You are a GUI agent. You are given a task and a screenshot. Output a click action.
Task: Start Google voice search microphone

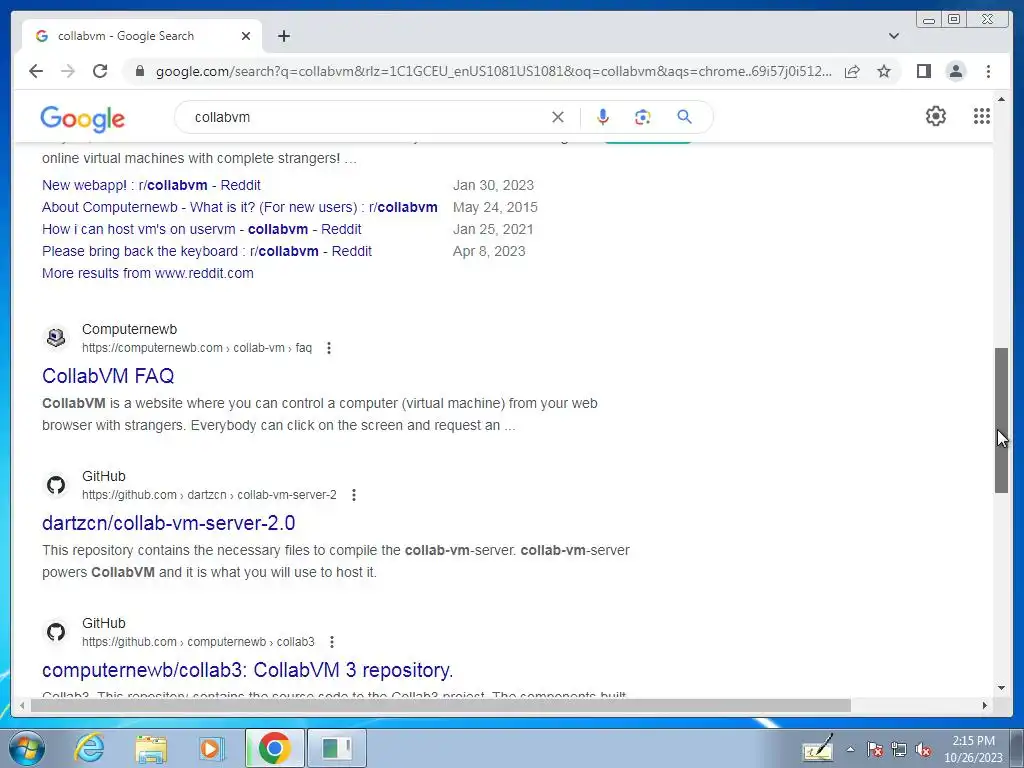pos(603,117)
